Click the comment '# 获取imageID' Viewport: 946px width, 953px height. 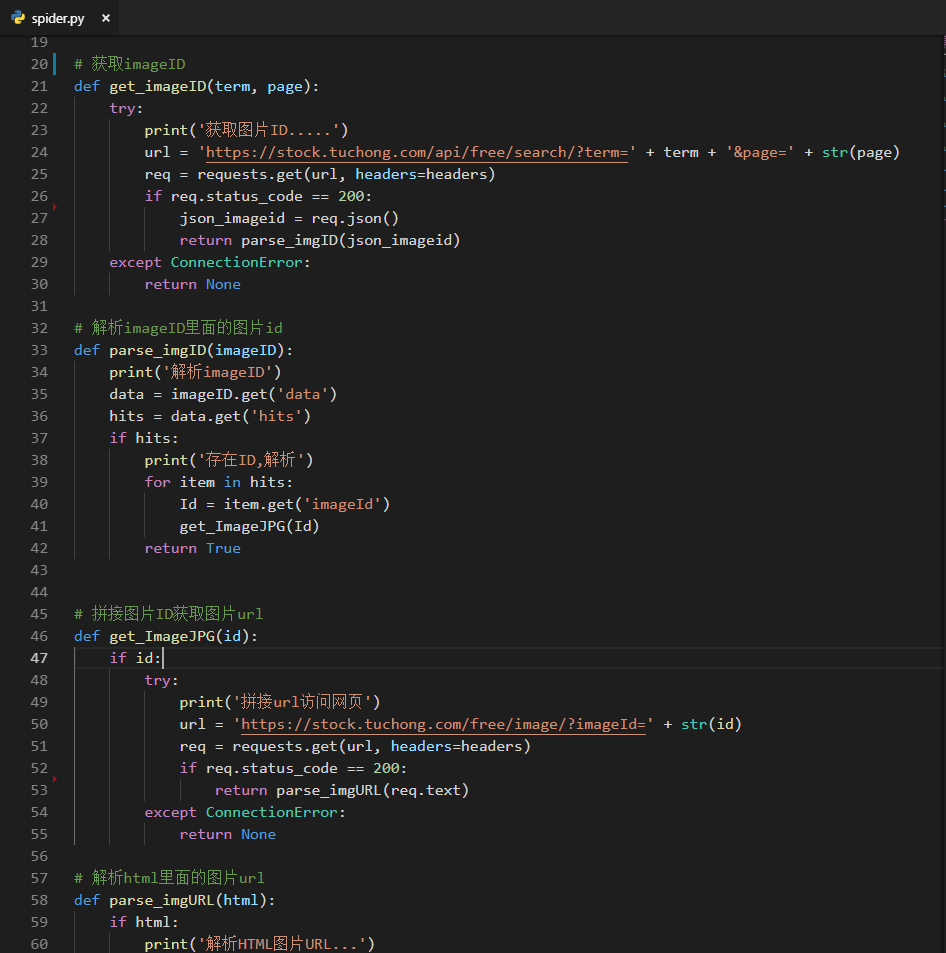point(129,64)
